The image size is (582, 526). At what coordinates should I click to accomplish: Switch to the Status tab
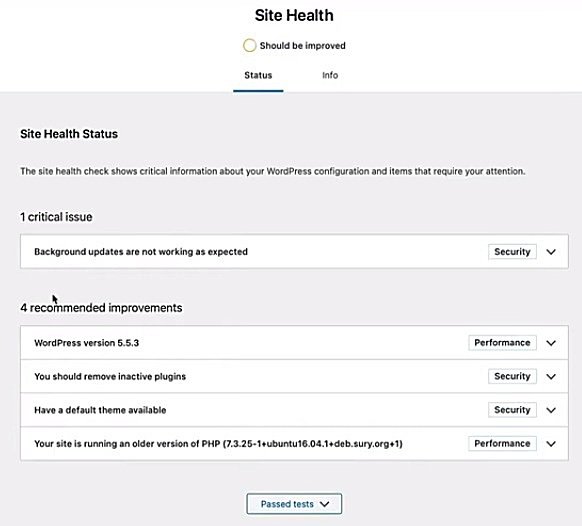point(258,75)
